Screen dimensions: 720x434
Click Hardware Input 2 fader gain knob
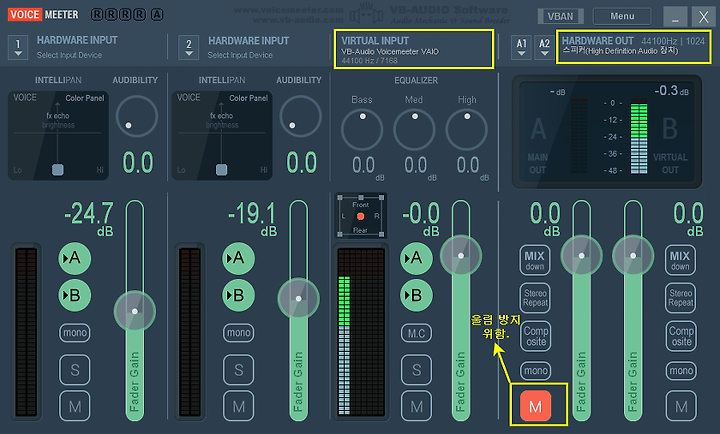click(x=298, y=299)
